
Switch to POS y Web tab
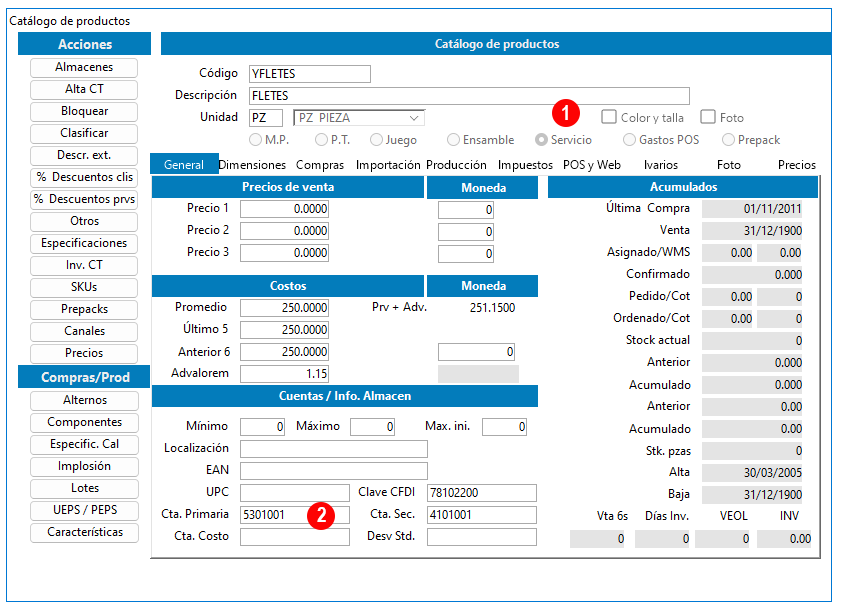[x=592, y=165]
